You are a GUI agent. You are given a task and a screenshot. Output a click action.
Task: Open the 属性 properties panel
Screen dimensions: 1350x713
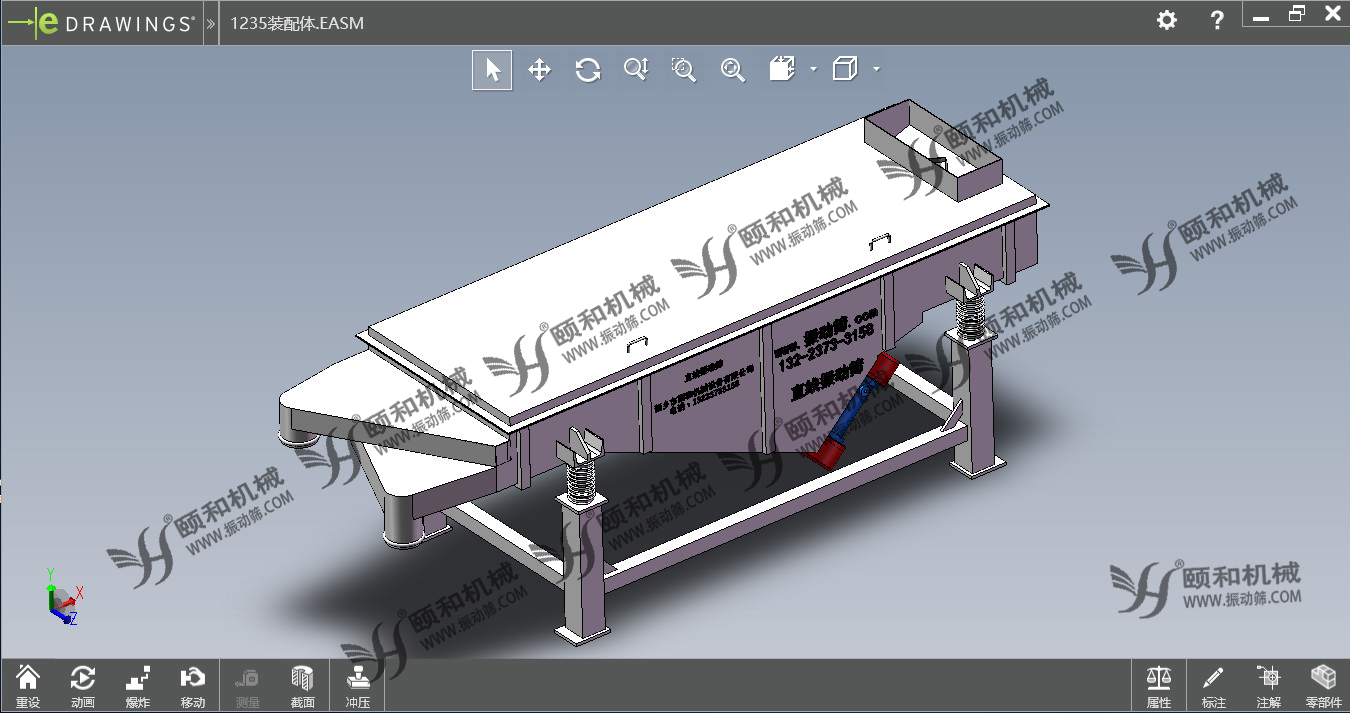(1159, 686)
